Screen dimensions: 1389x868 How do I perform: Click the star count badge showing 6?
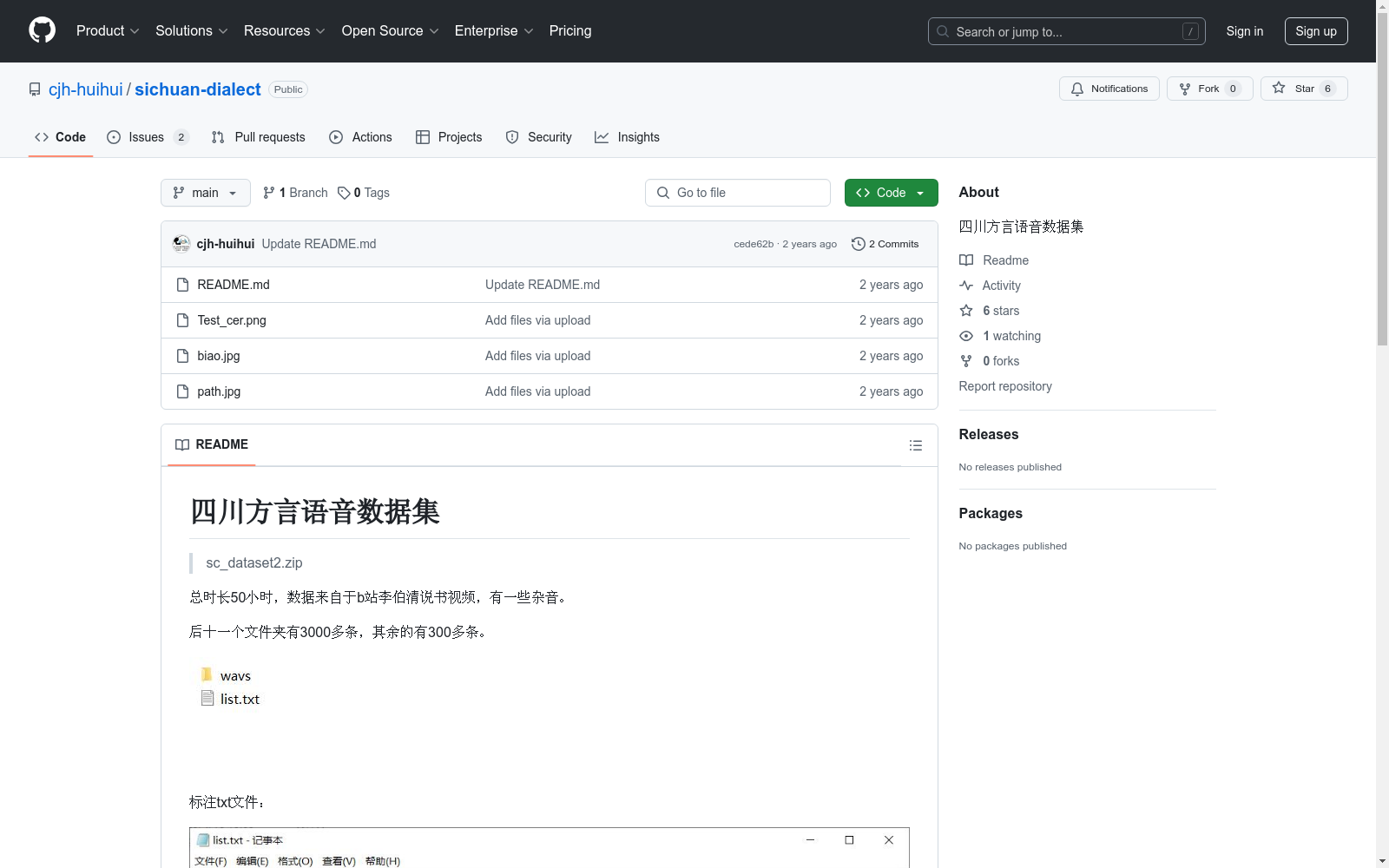1327,89
